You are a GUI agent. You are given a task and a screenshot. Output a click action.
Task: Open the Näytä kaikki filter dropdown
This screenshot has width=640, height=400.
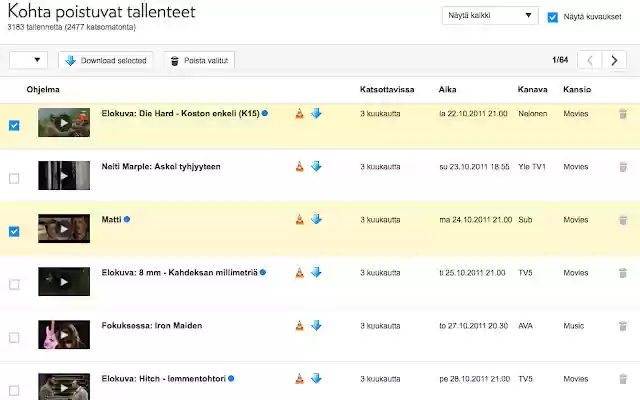(490, 16)
